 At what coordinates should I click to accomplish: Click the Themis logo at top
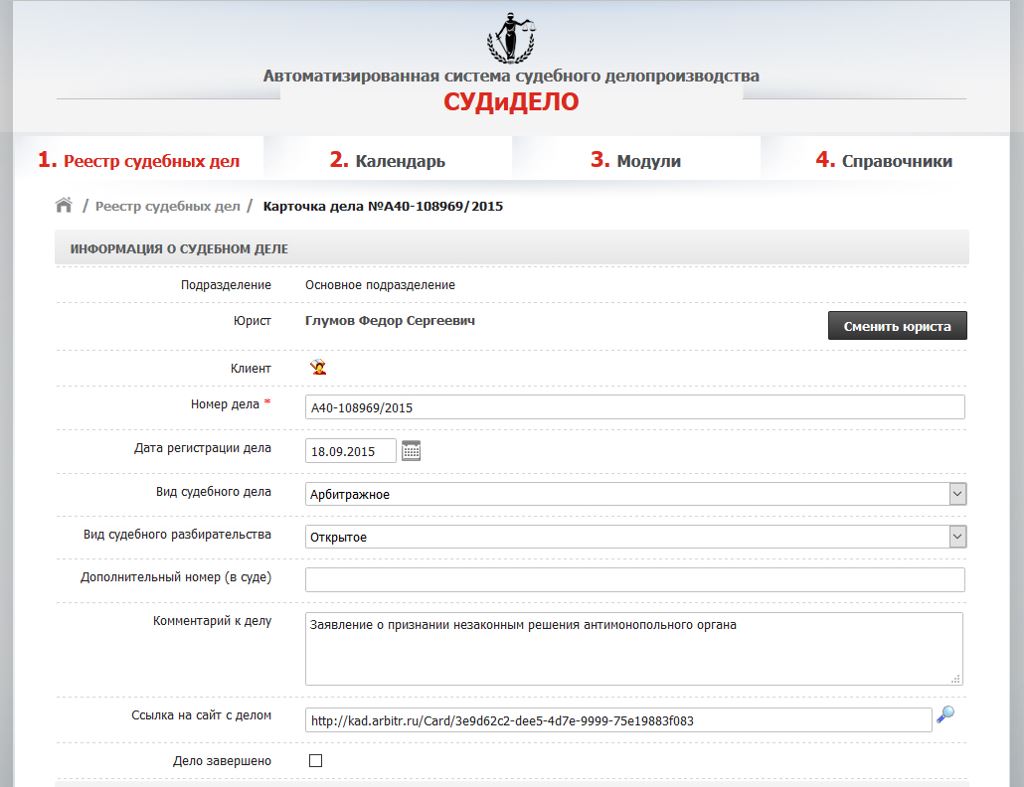pos(511,37)
